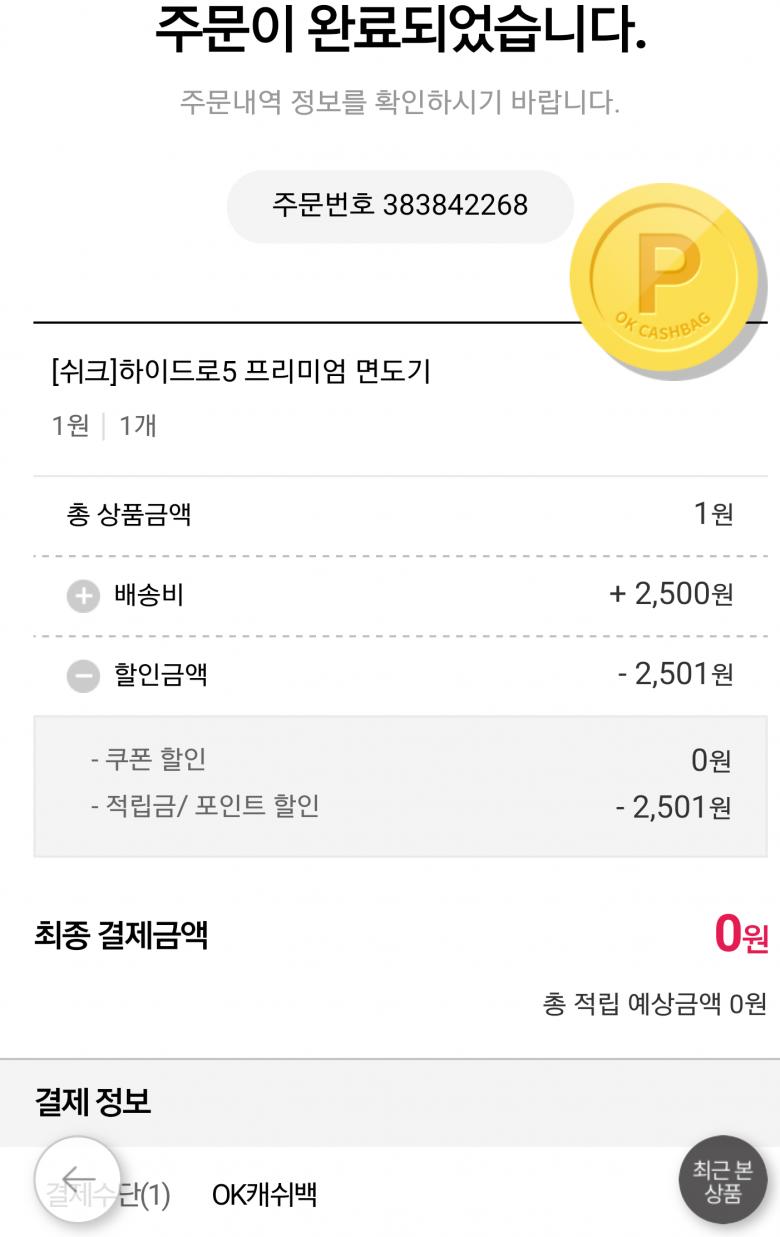
Task: Collapse the 할인금액 minus icon
Action: (x=83, y=677)
